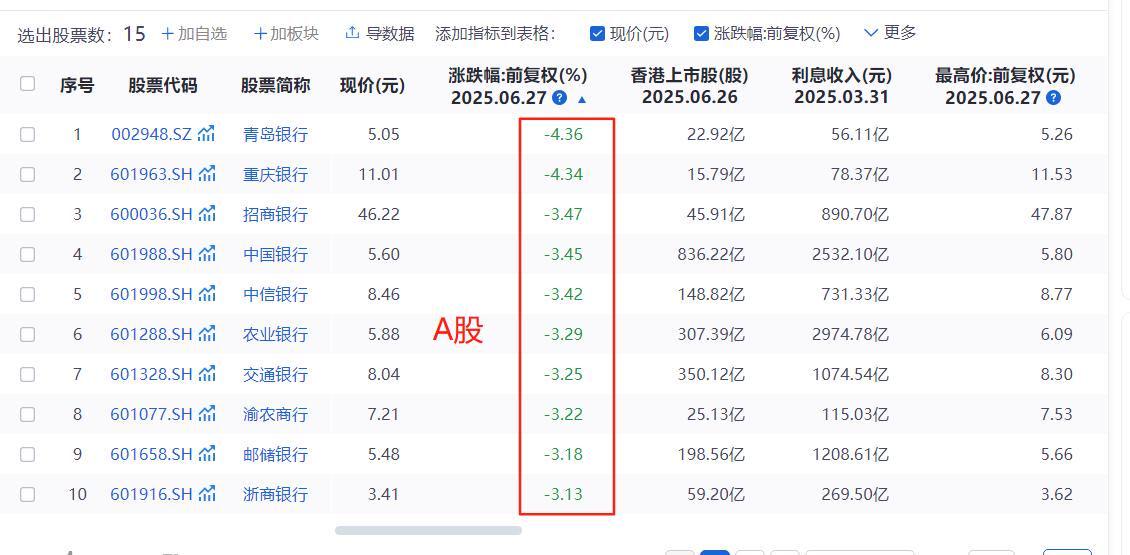The image size is (1130, 555).
Task: Select row checkbox for 招商银行
Action: [x=27, y=214]
